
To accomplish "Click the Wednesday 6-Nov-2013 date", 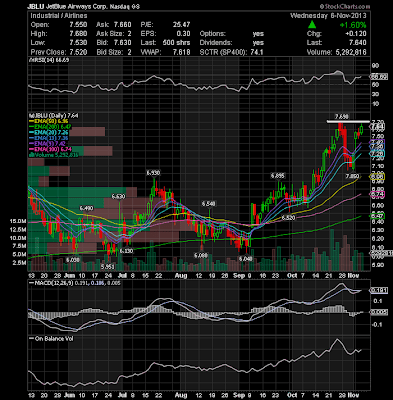I will click(328, 16).
